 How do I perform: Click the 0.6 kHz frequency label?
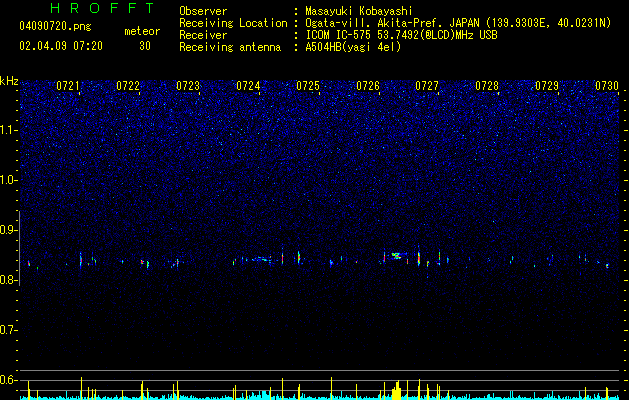click(8, 380)
